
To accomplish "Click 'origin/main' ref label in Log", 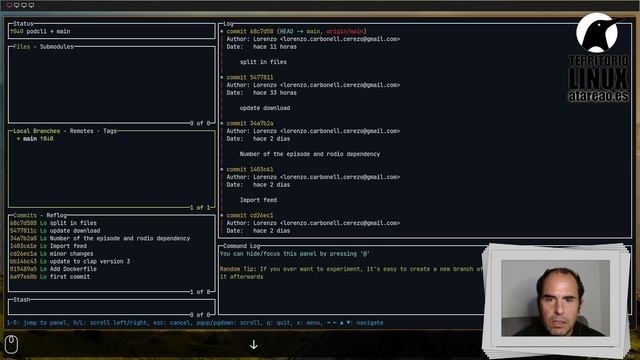I will coord(345,31).
